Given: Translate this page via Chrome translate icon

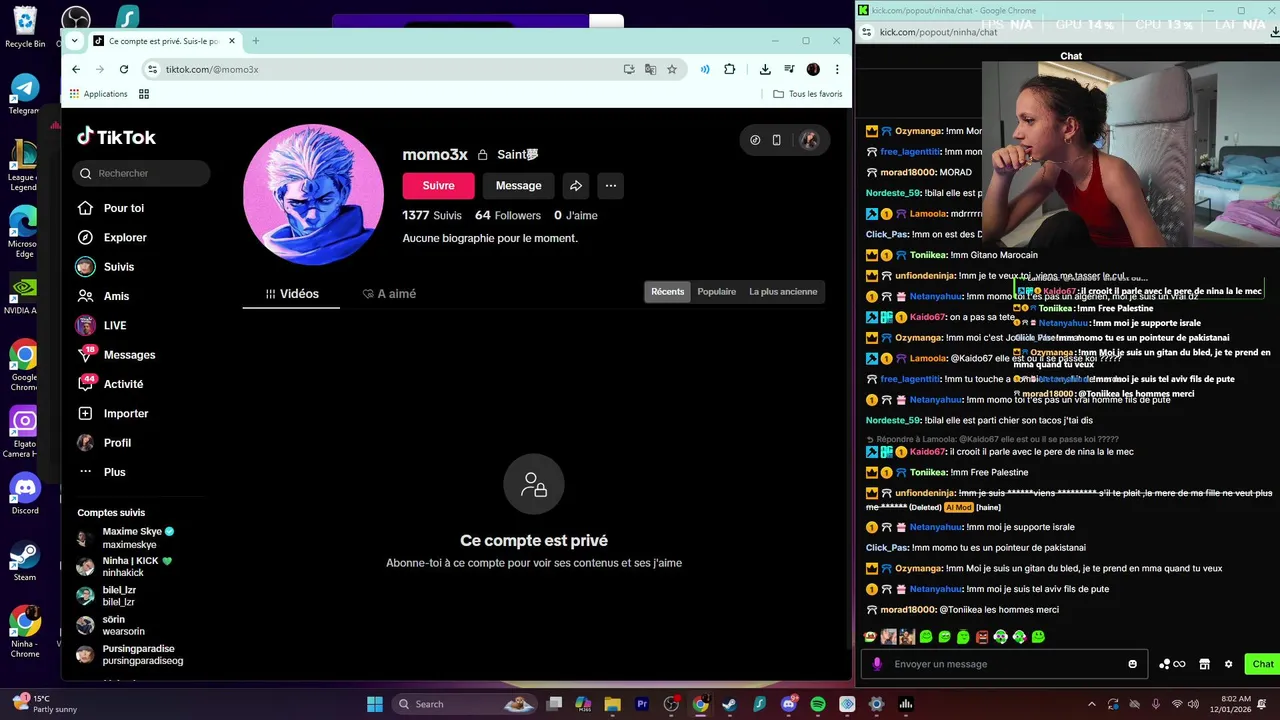Looking at the screenshot, I should [x=650, y=69].
